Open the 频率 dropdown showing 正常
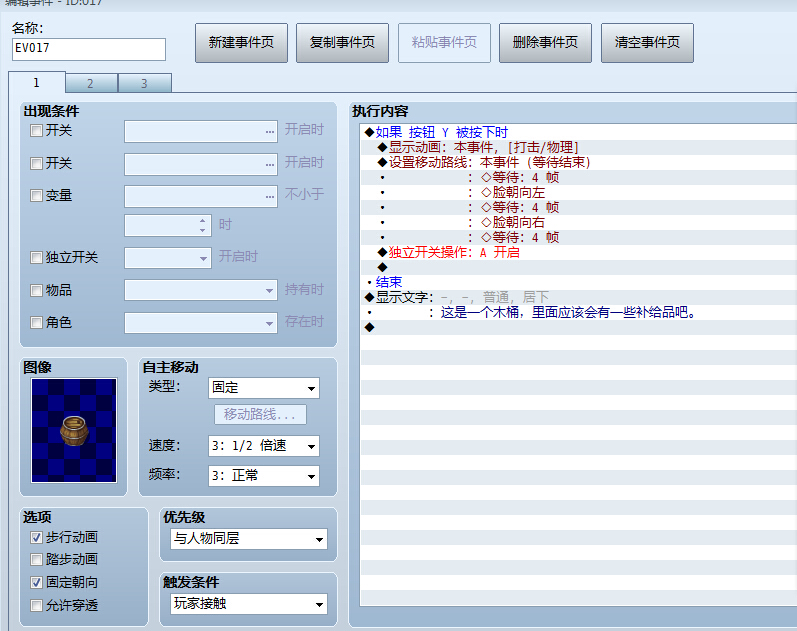The image size is (797, 631). click(x=263, y=476)
